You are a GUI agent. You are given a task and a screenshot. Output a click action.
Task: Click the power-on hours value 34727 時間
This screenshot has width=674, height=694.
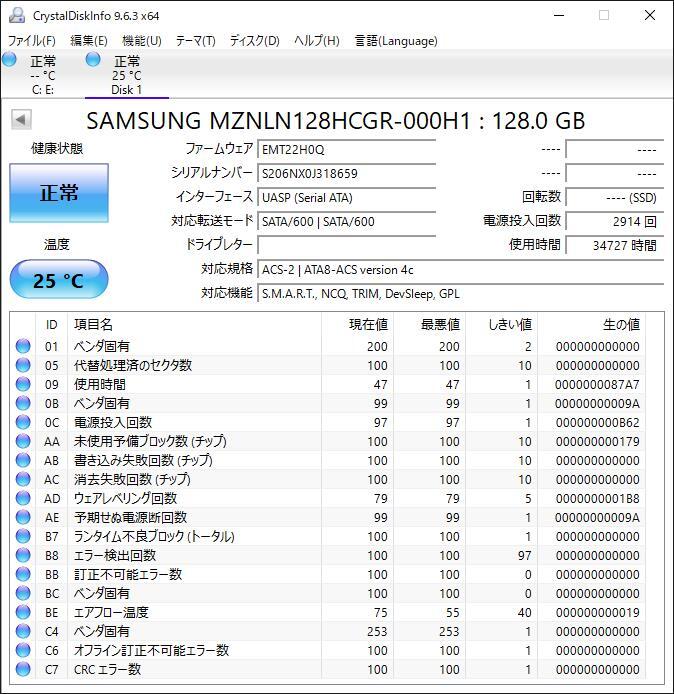[615, 245]
